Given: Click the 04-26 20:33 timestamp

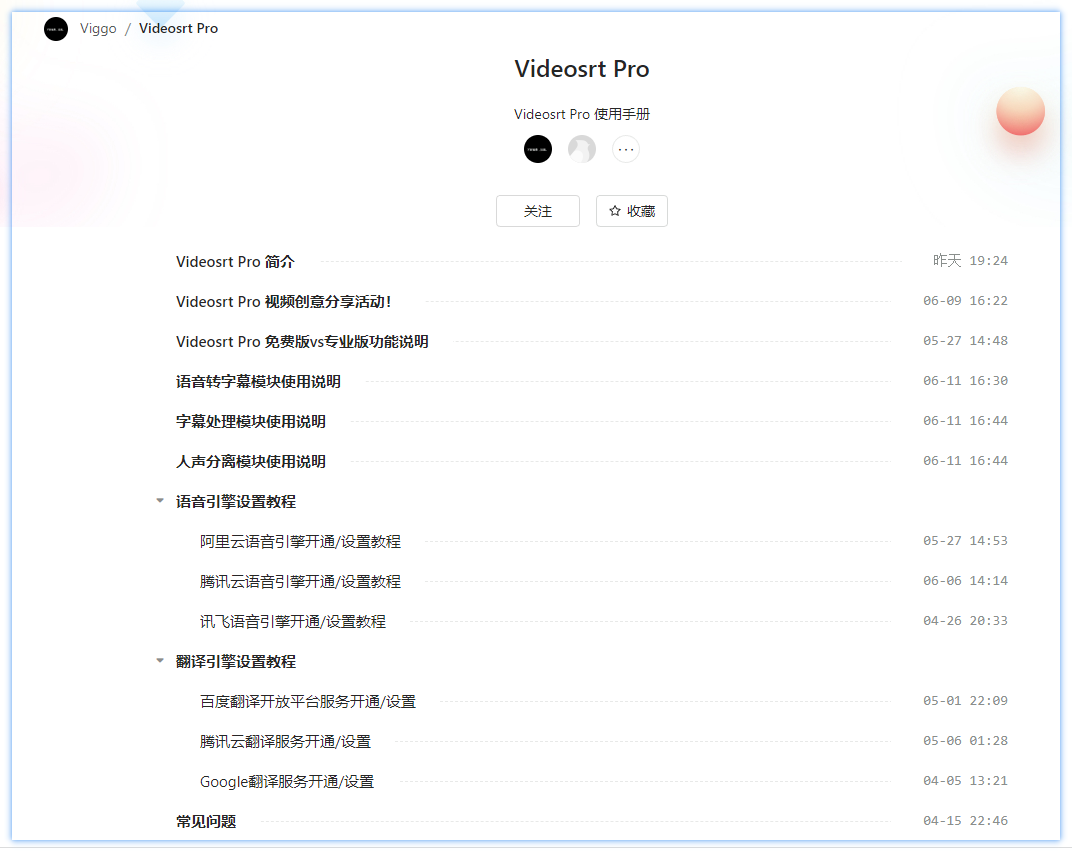Looking at the screenshot, I should (965, 621).
